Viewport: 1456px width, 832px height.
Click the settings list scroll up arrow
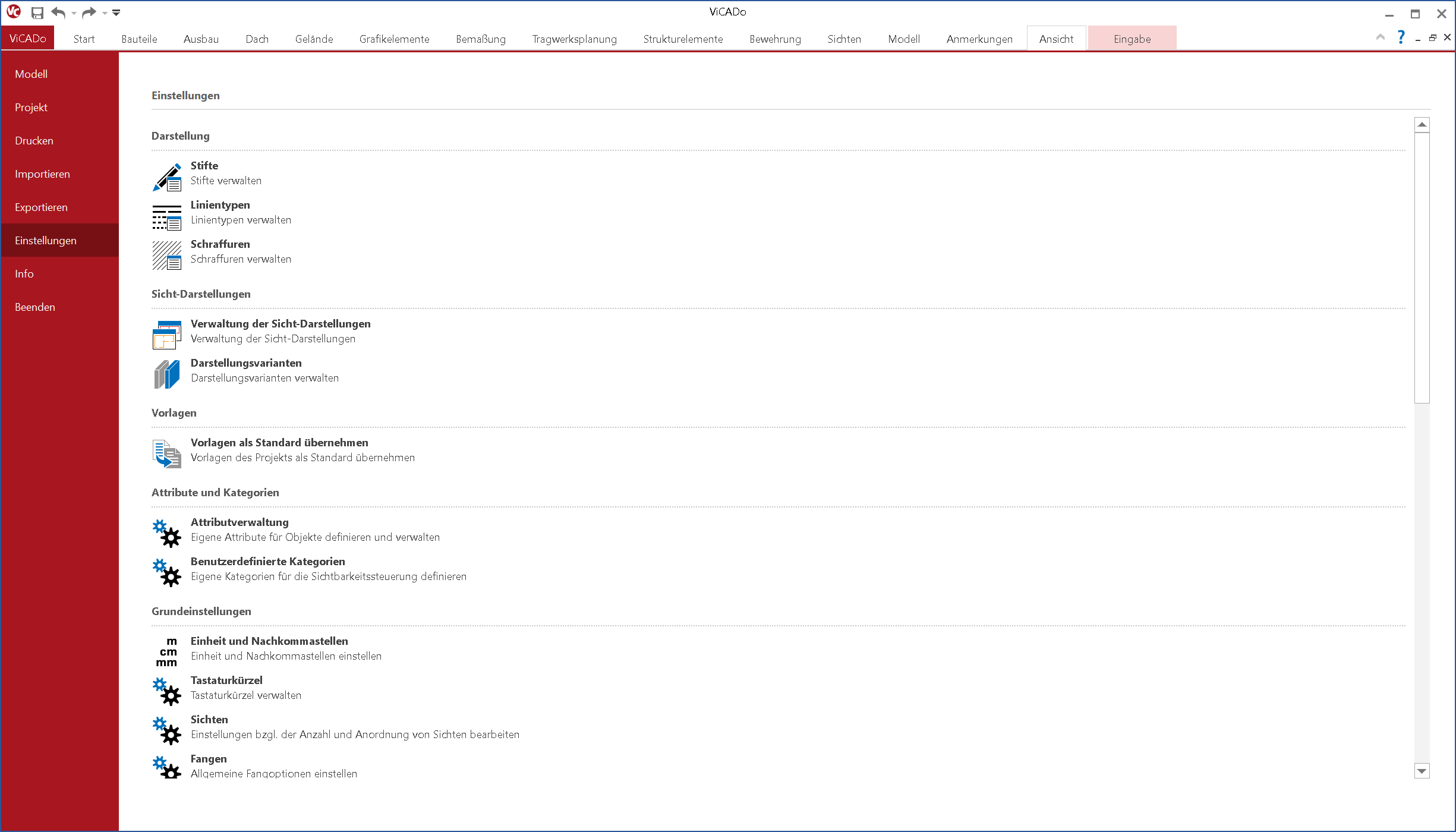click(x=1422, y=124)
